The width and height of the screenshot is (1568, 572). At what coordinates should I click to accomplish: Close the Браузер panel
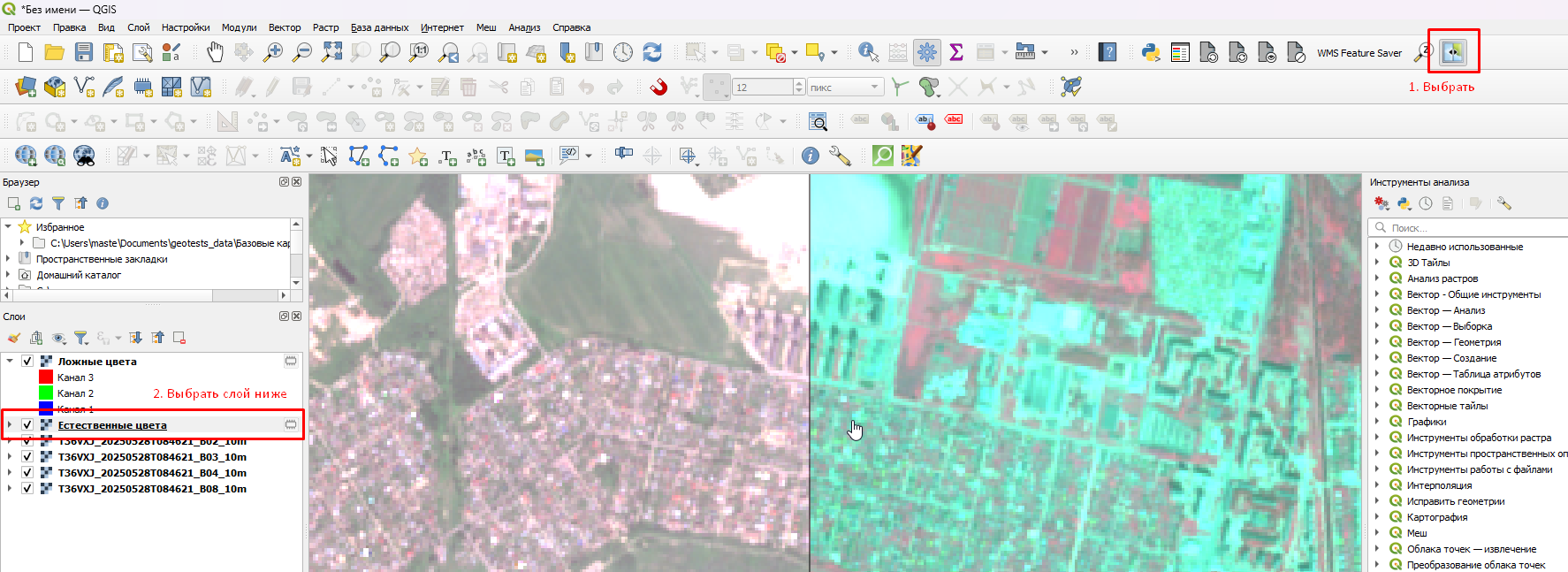click(x=297, y=182)
